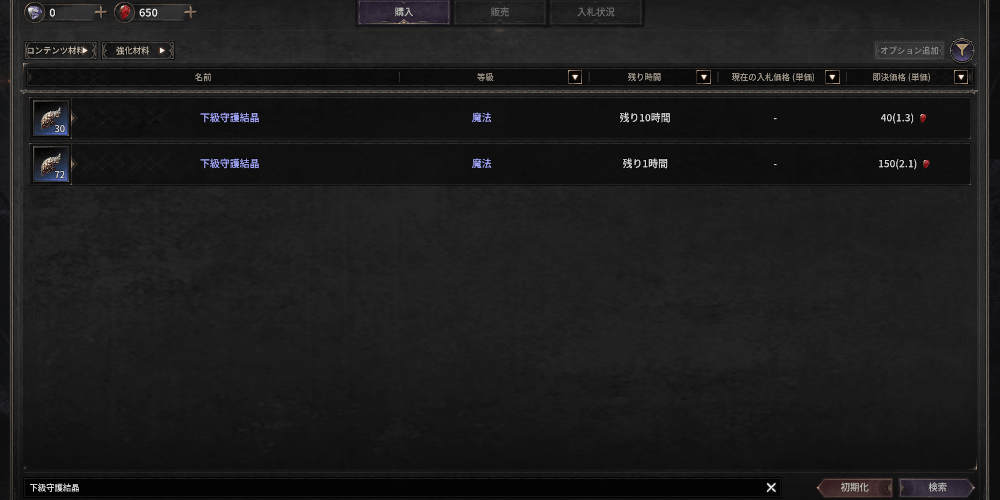1000x500 pixels.
Task: Select the item icon with quantity 30
Action: (51, 119)
